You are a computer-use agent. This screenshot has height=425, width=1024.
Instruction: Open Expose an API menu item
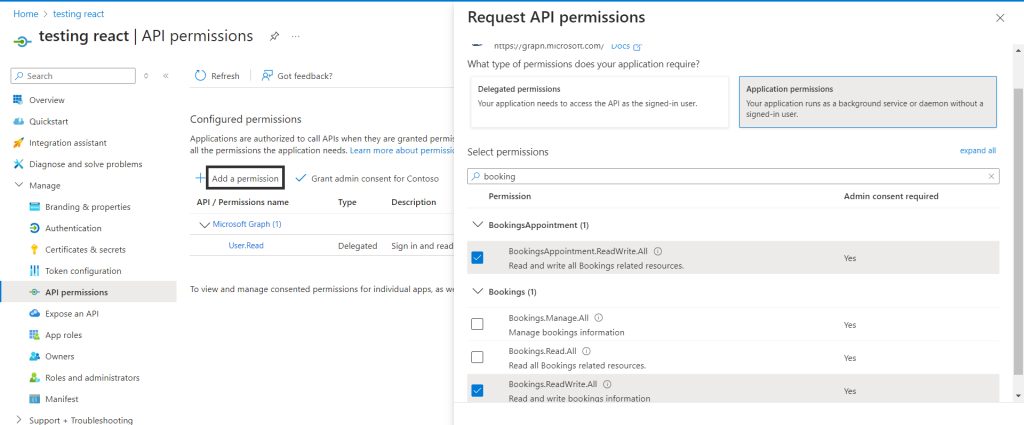[72, 313]
